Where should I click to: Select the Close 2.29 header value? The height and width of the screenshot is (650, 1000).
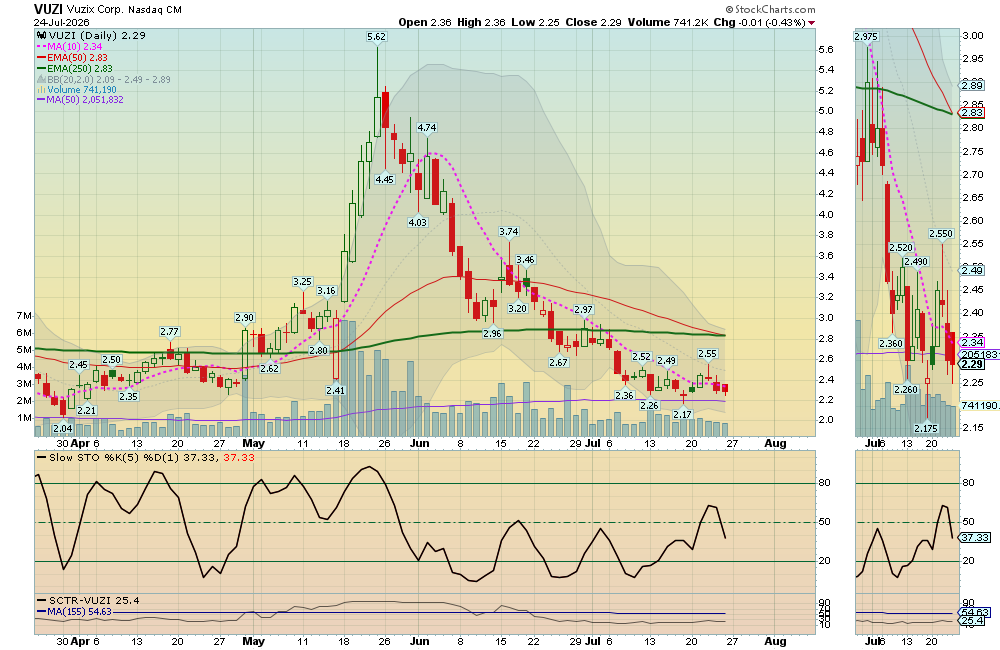coord(593,22)
